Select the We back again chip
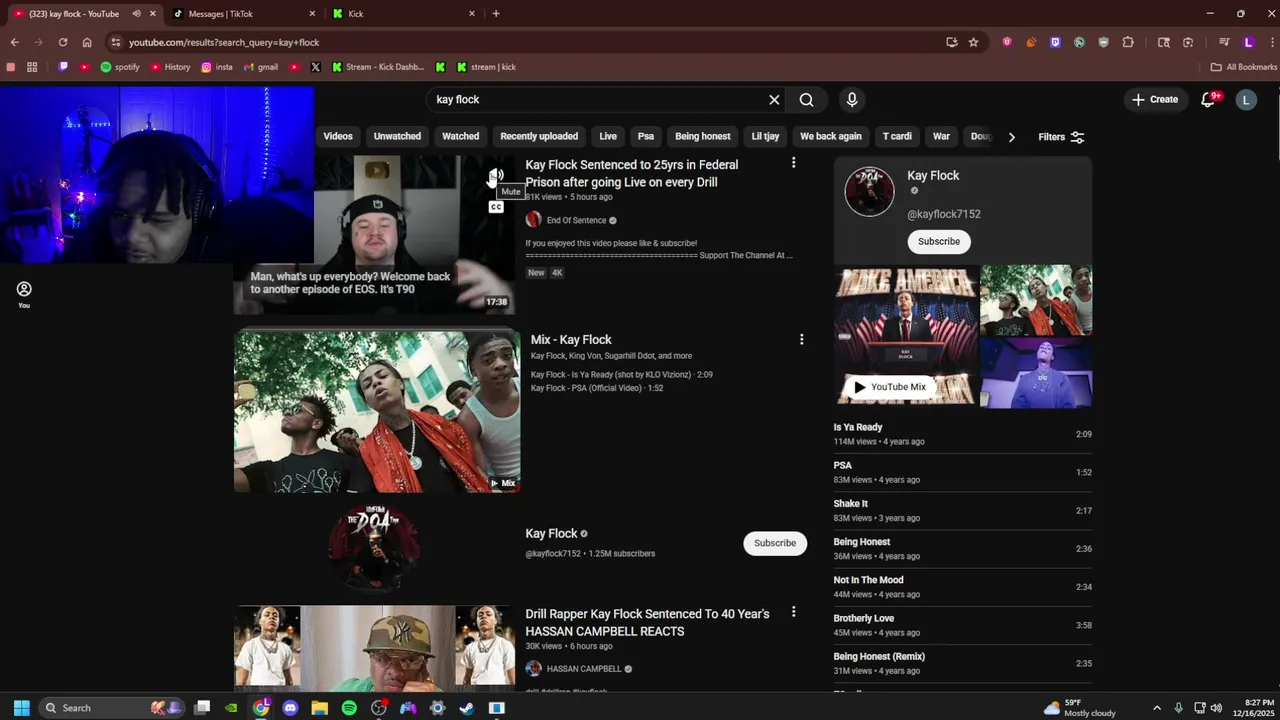Image resolution: width=1280 pixels, height=720 pixels. pyautogui.click(x=831, y=136)
